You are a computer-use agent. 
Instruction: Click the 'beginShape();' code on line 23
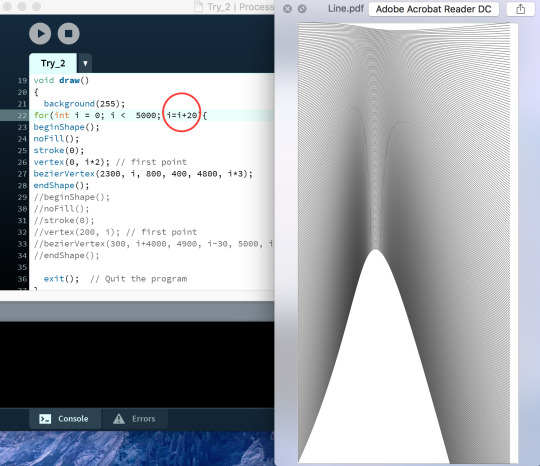coord(66,127)
